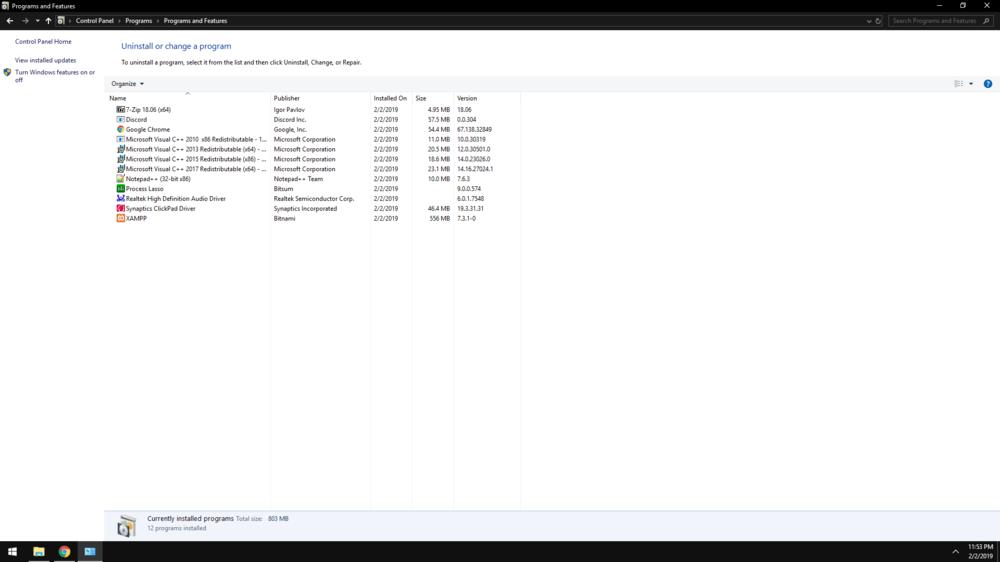Click version 67.138.32849 cell
This screenshot has height=562, width=1000.
(474, 129)
